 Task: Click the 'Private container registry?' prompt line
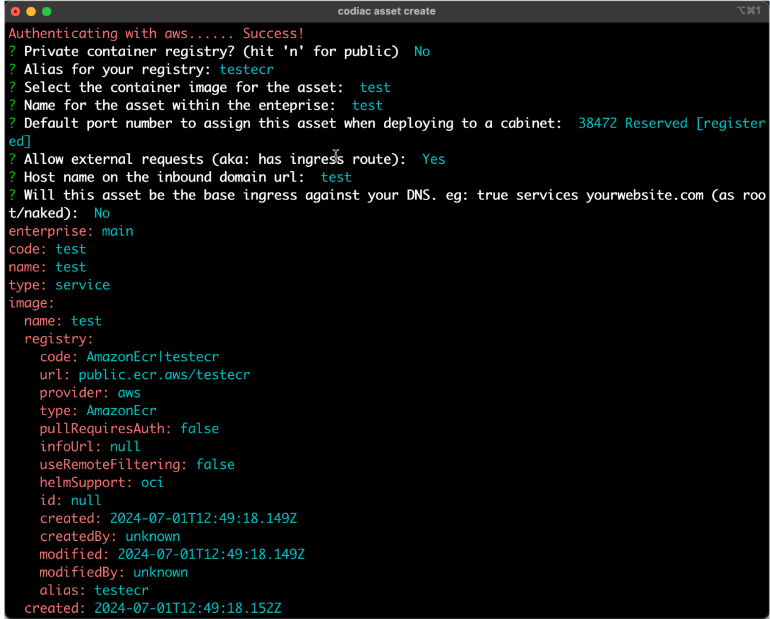(220, 52)
